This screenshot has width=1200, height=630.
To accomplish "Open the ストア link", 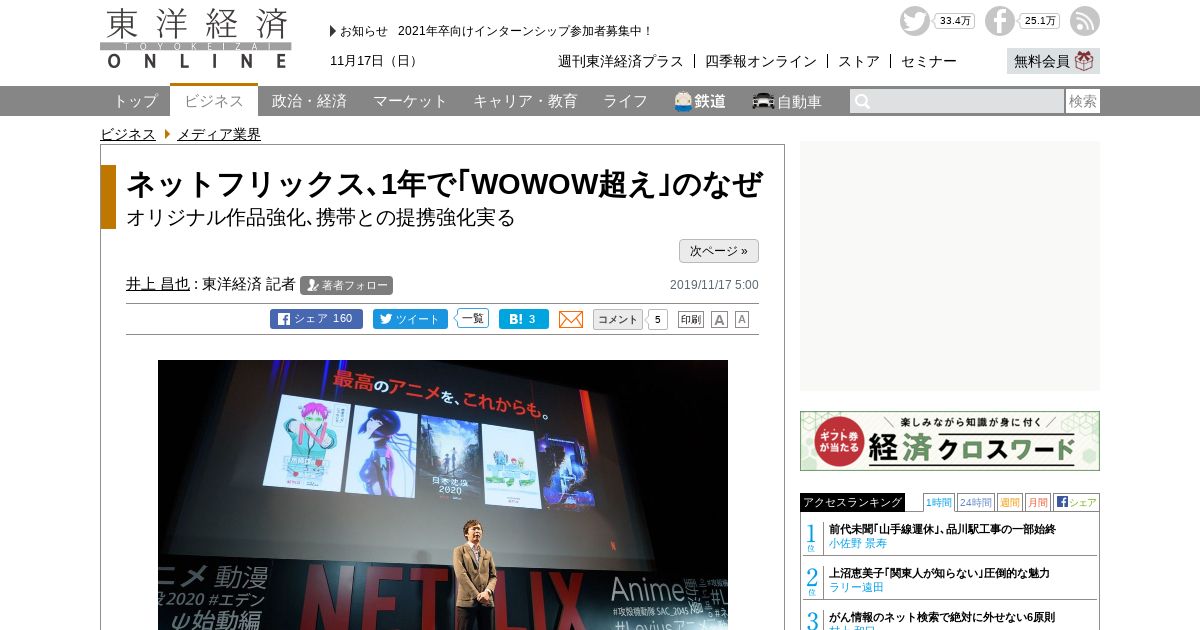I will click(x=859, y=61).
